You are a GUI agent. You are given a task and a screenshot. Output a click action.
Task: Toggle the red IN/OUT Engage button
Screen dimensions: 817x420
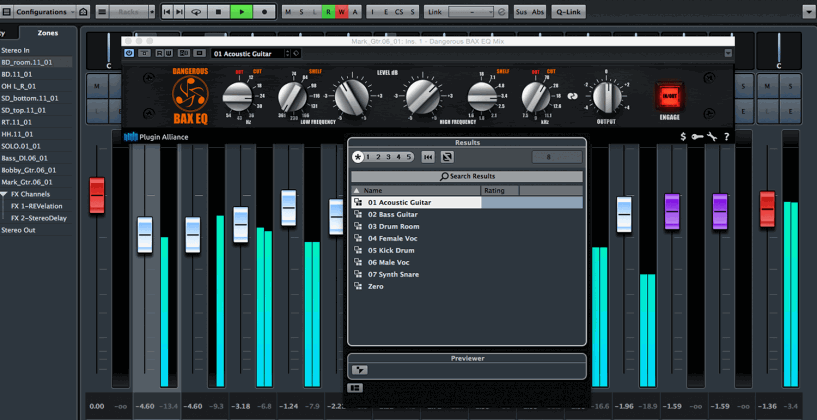(669, 96)
